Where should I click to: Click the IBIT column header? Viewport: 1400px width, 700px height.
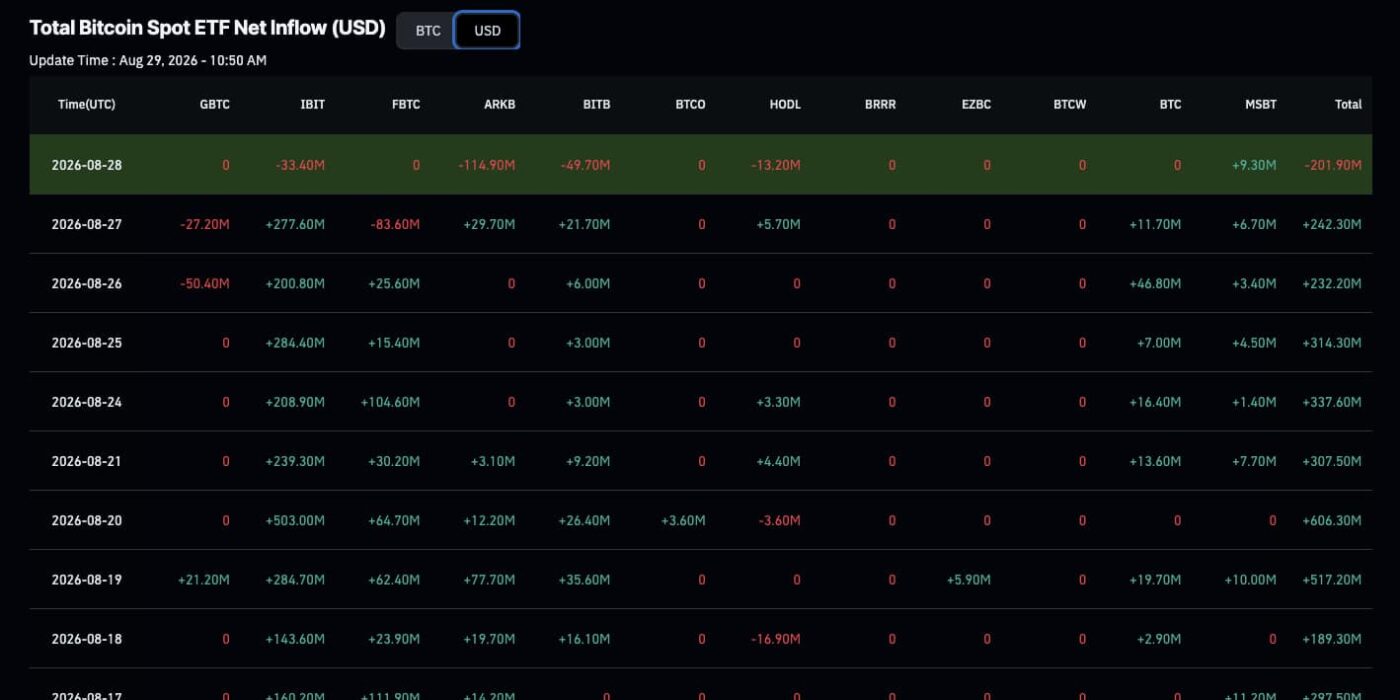[313, 104]
